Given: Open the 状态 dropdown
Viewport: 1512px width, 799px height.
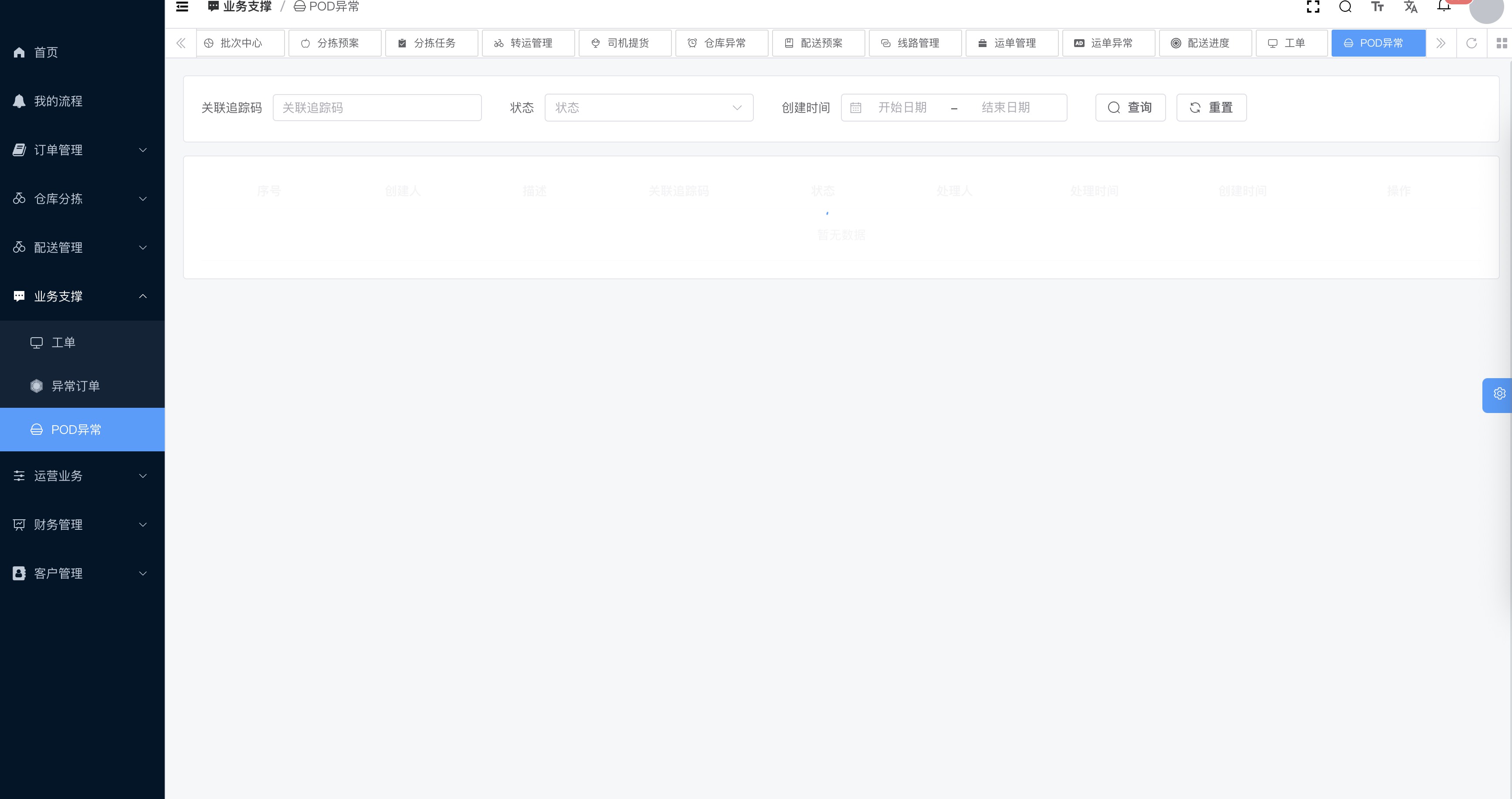Looking at the screenshot, I should [x=648, y=108].
